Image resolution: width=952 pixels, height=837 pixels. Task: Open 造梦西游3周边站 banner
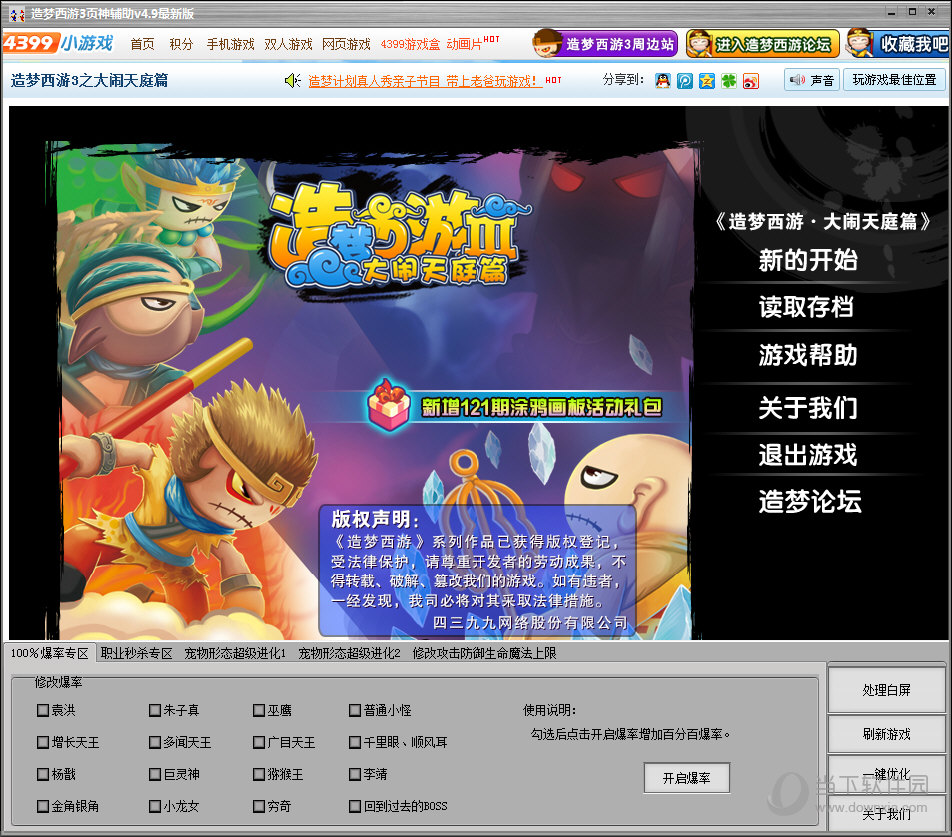(x=605, y=44)
